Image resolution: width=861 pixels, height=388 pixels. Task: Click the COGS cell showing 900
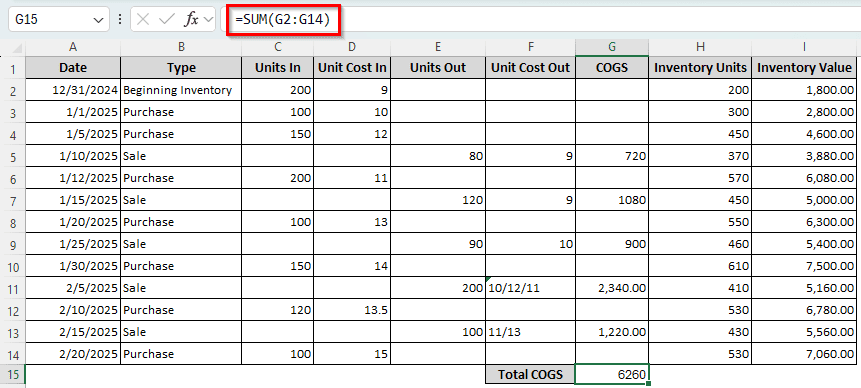(x=612, y=244)
